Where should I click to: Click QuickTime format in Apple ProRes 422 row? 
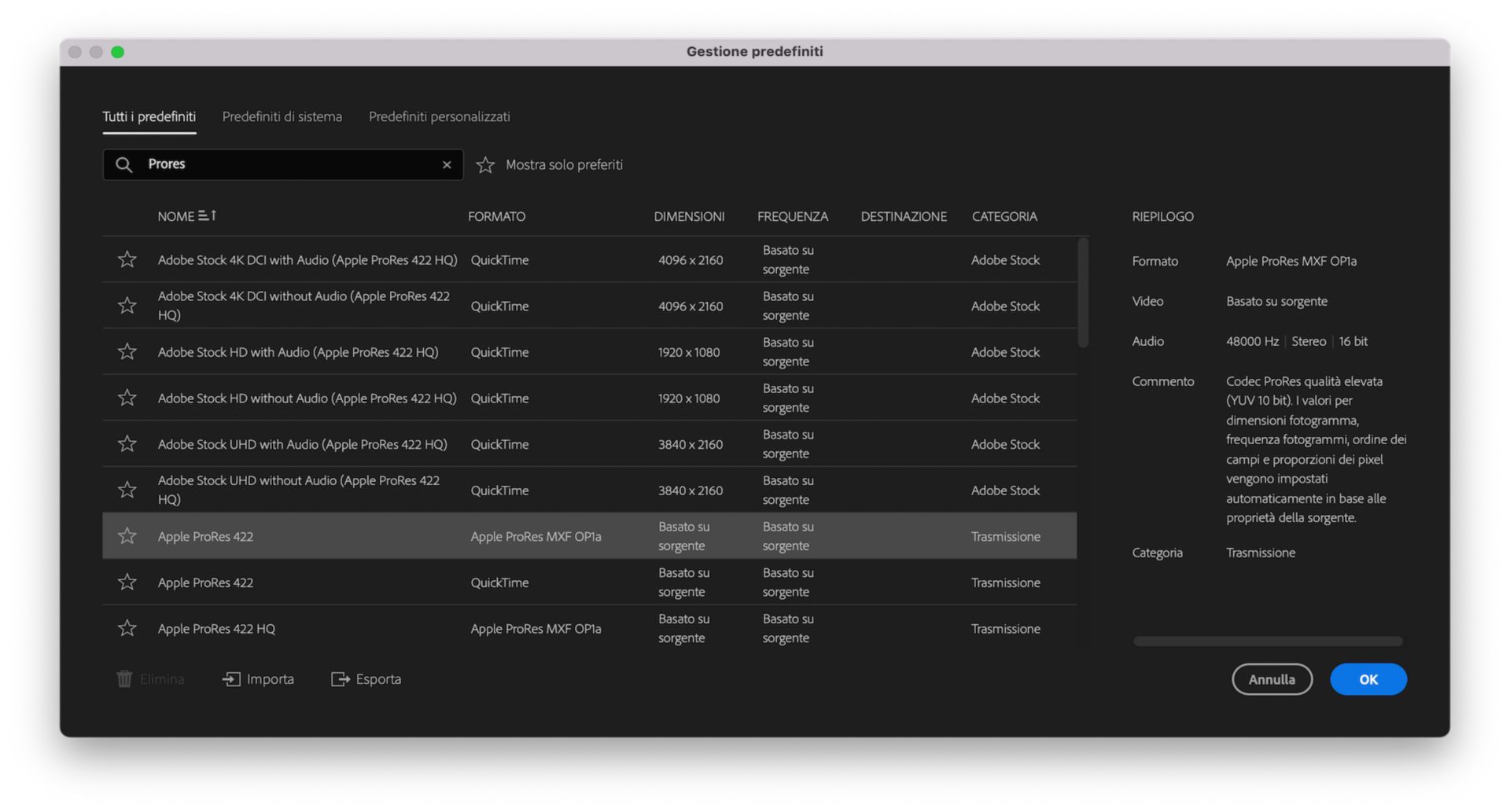pyautogui.click(x=499, y=582)
